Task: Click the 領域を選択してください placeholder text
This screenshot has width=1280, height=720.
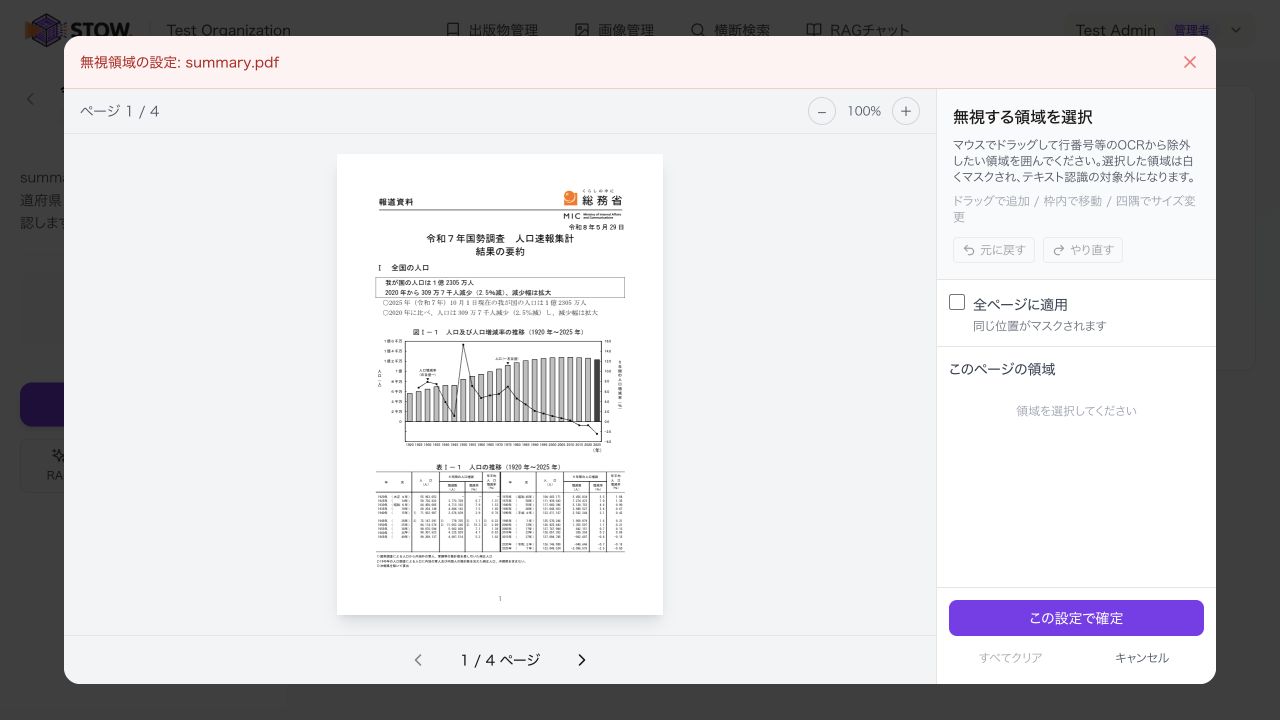Action: click(1076, 411)
